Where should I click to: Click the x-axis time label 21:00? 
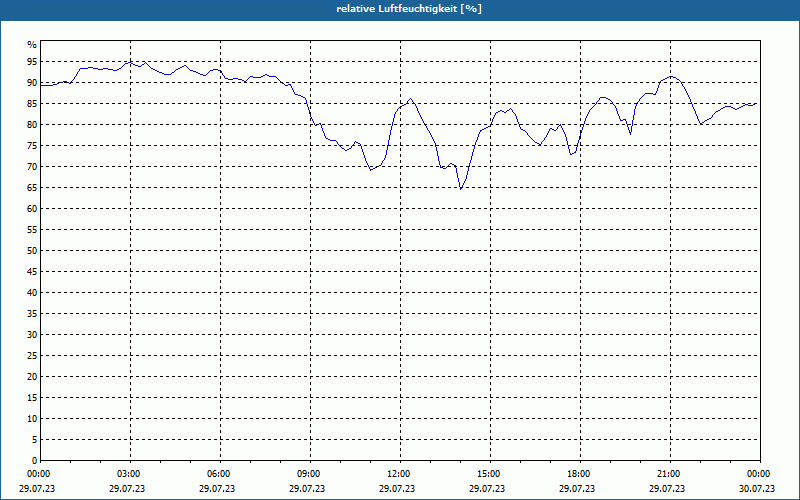click(670, 474)
